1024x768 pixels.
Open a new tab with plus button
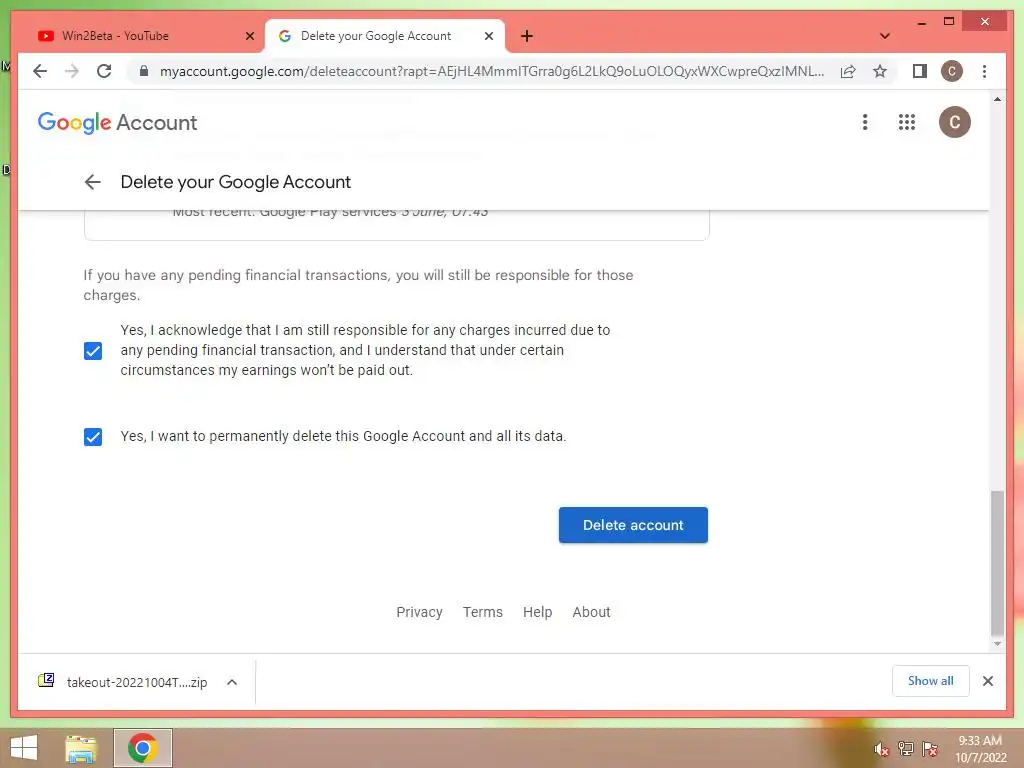point(527,36)
